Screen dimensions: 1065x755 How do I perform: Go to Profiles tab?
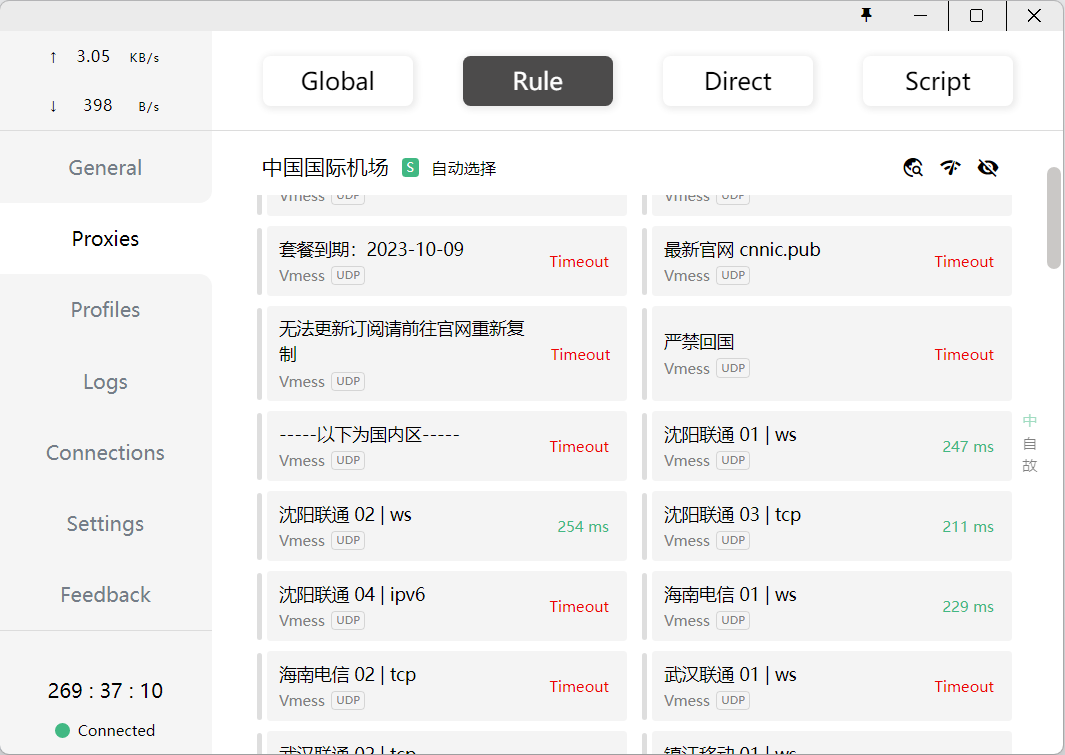click(105, 310)
